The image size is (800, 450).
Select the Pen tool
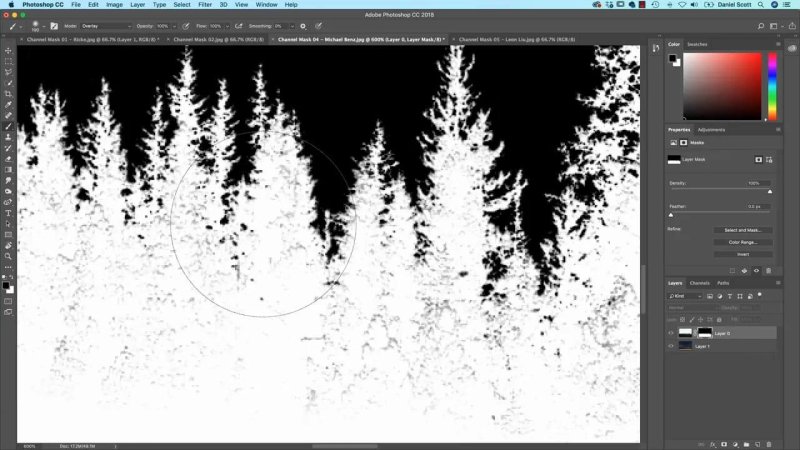8,202
